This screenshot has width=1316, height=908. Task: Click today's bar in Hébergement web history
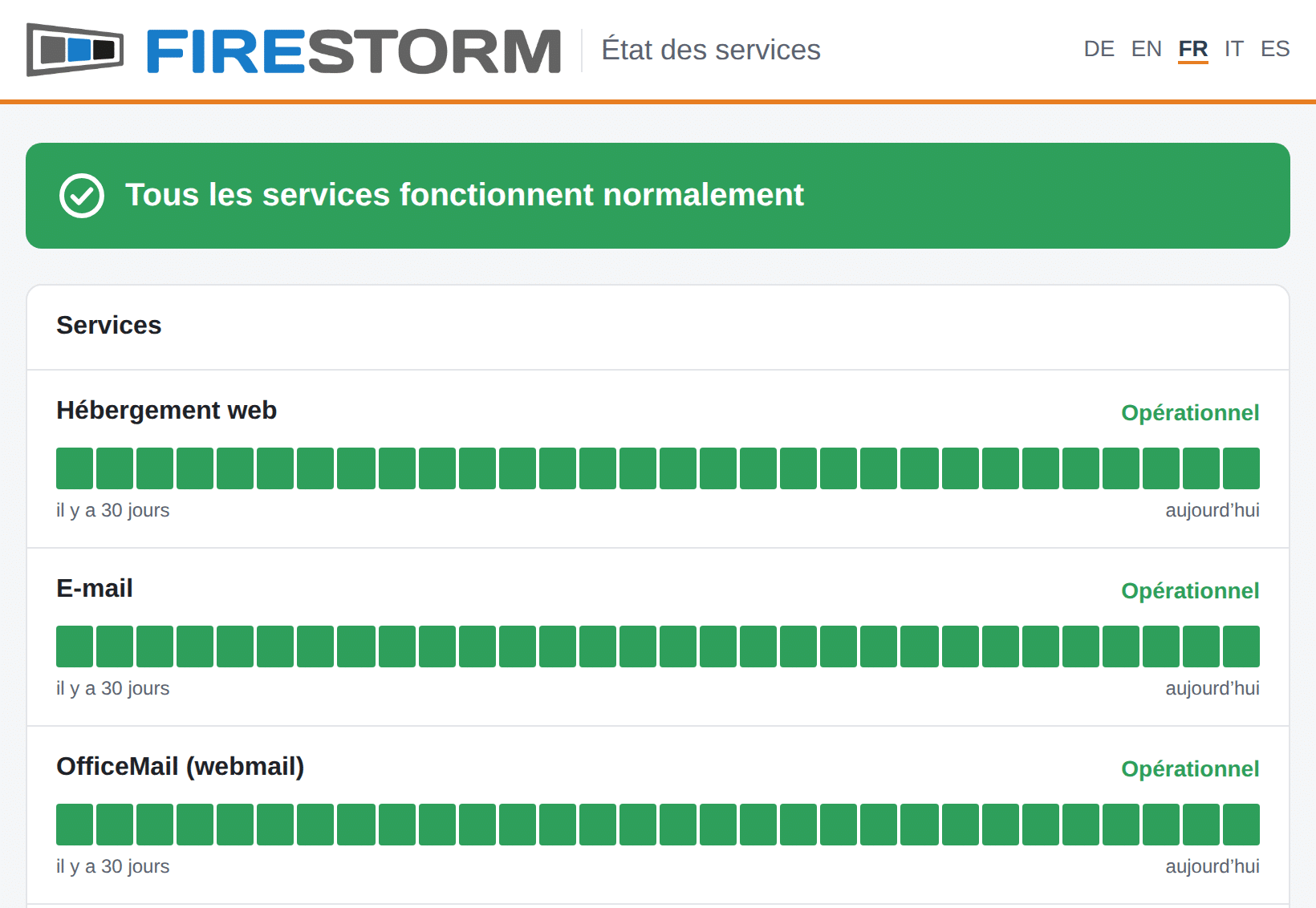(1241, 468)
